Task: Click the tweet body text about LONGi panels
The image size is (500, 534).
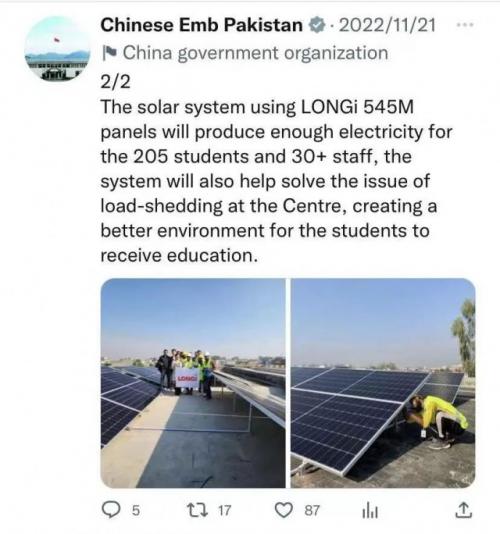Action: click(276, 181)
